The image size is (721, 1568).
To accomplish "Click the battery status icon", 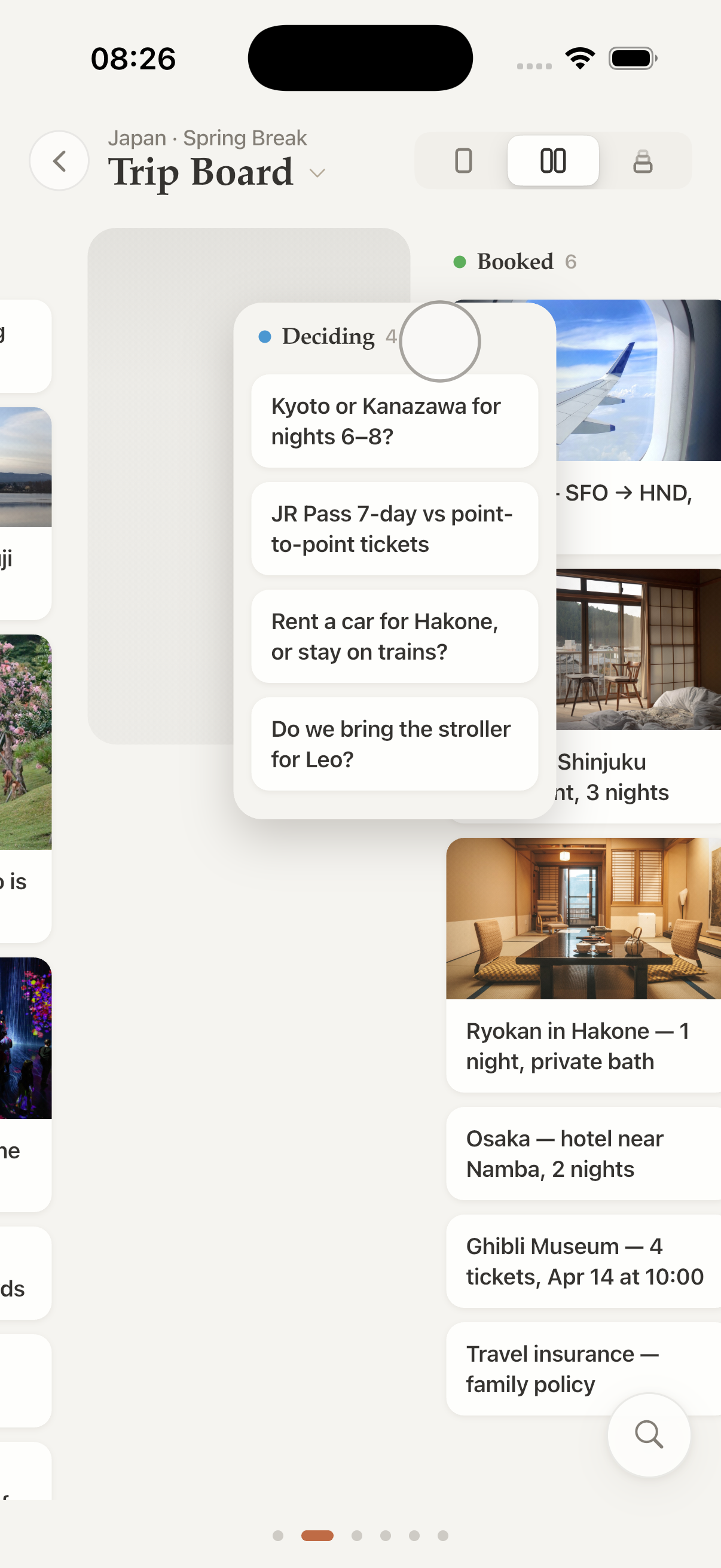I will [633, 59].
